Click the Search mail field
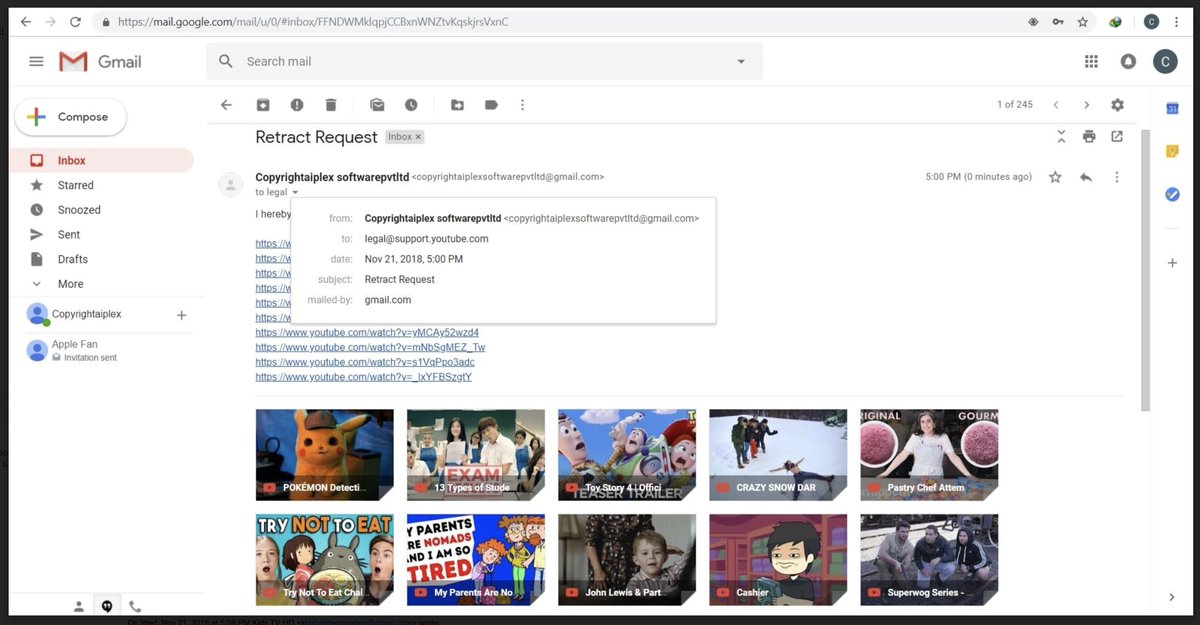Image resolution: width=1200 pixels, height=625 pixels. pyautogui.click(x=485, y=61)
